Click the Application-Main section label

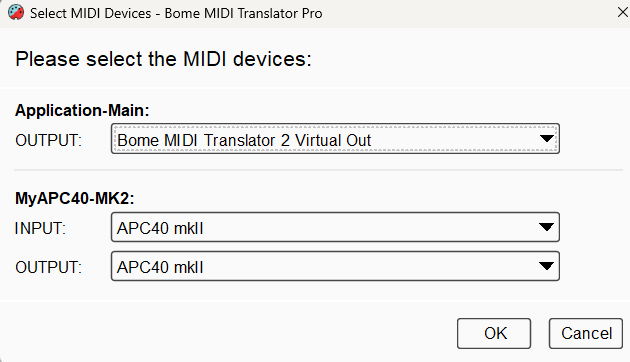click(82, 110)
